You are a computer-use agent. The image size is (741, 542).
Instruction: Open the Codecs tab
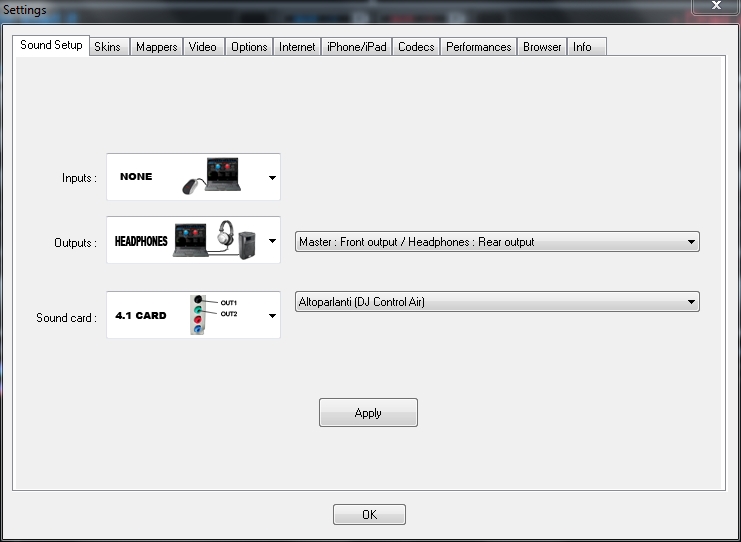(416, 47)
